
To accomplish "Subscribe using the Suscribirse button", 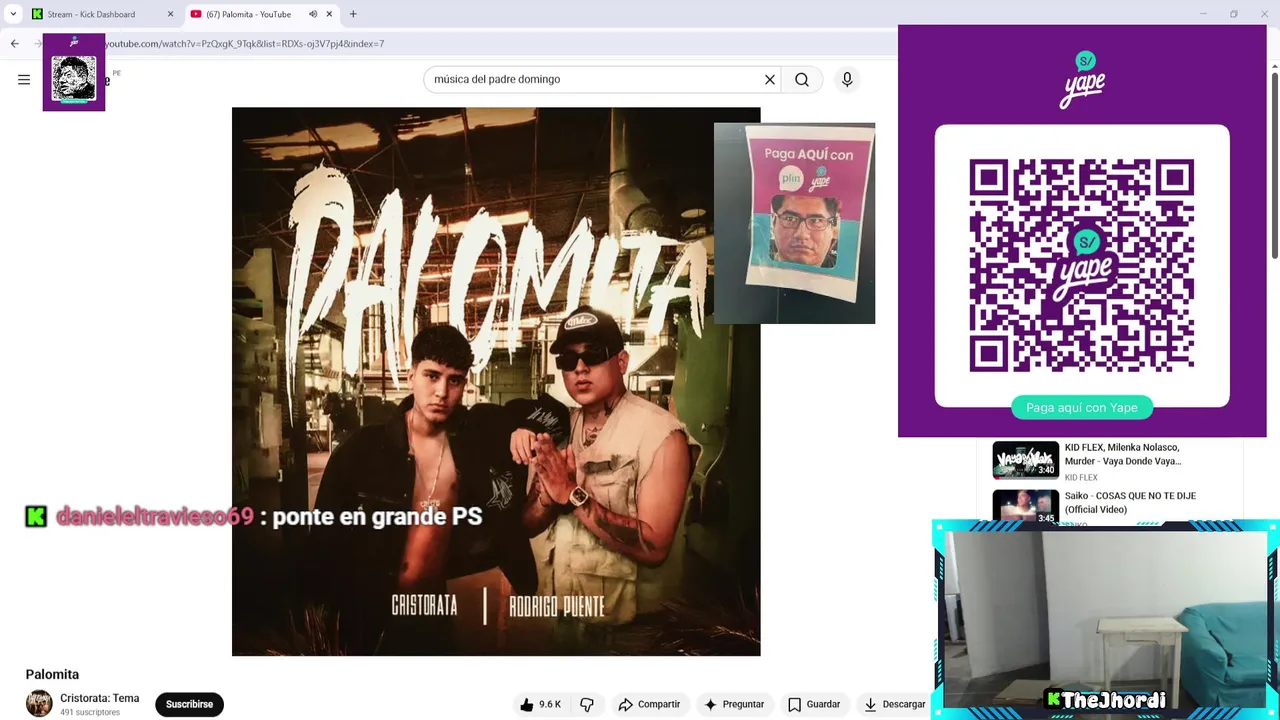I will click(189, 704).
